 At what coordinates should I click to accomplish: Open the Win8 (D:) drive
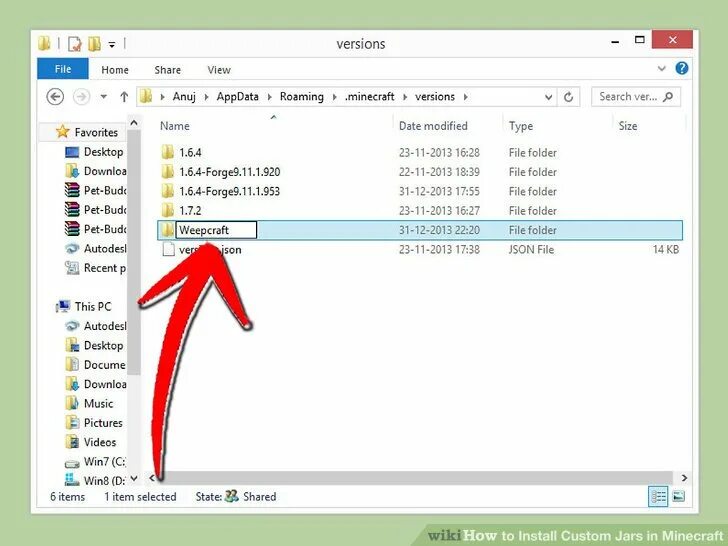[104, 481]
